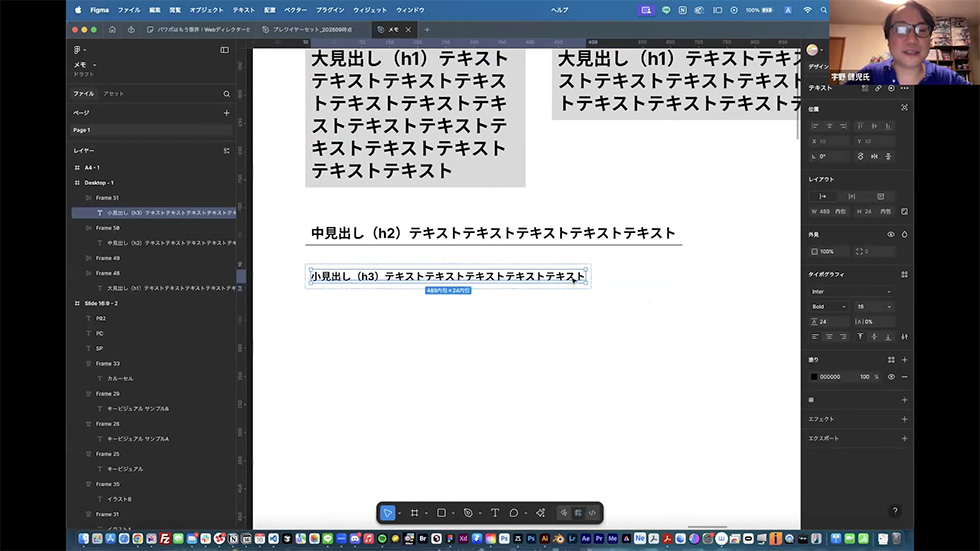Remove the 000000 fill with minus icon
The width and height of the screenshot is (980, 551).
point(904,377)
